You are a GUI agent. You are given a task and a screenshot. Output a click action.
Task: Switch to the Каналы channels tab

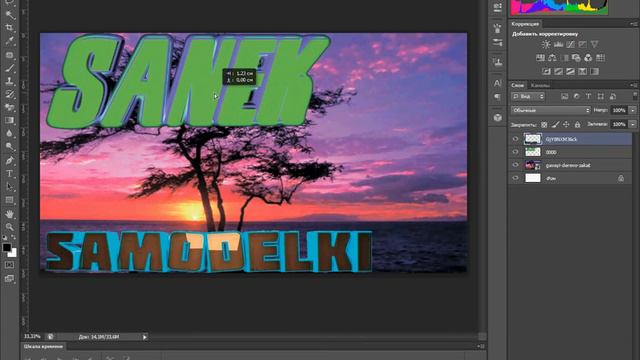(x=540, y=85)
